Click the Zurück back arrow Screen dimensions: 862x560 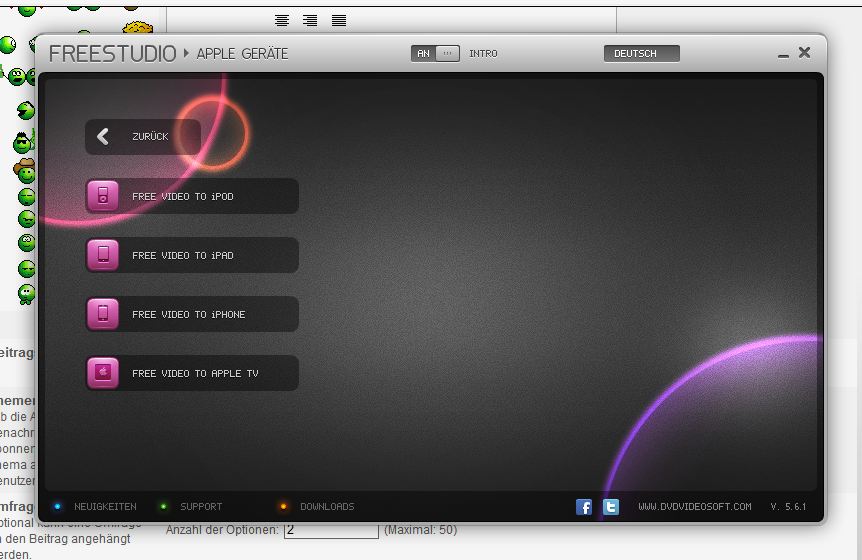tap(103, 136)
